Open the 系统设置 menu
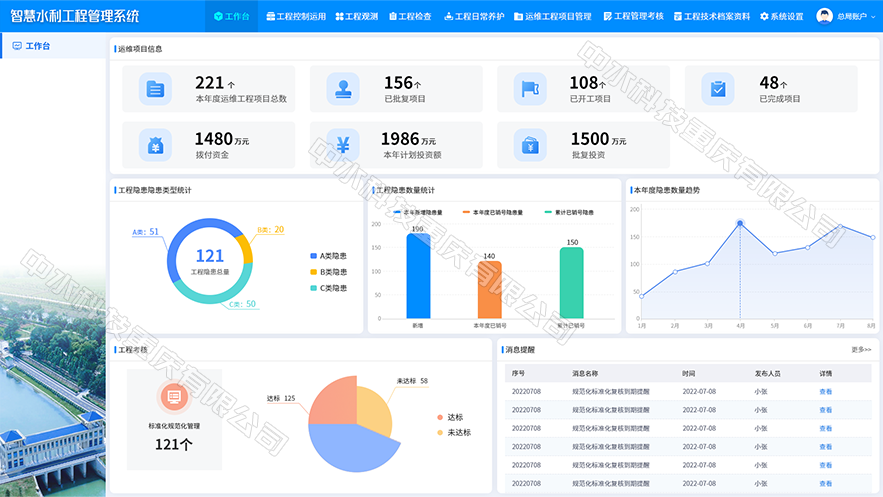 coord(782,16)
